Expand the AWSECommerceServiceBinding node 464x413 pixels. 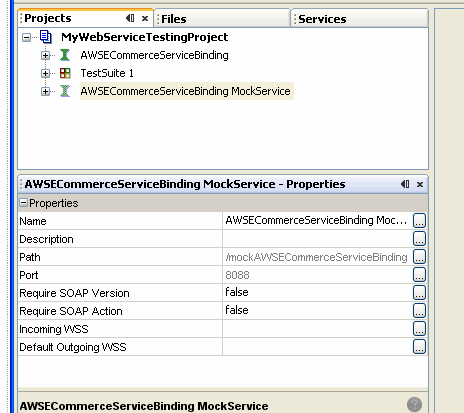(46, 55)
